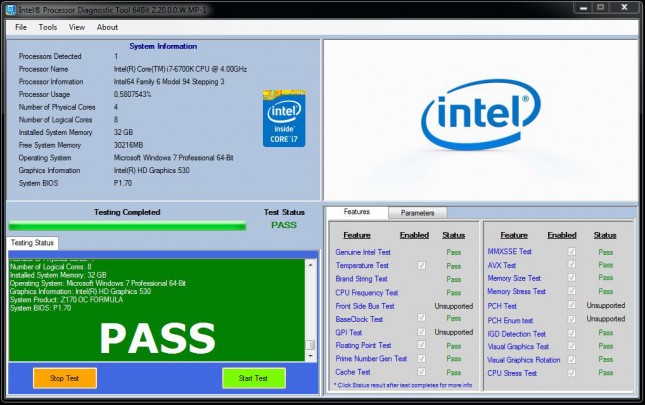Click the Front Side Bus Test label
Viewport: 645px width, 405px height.
coord(365,306)
